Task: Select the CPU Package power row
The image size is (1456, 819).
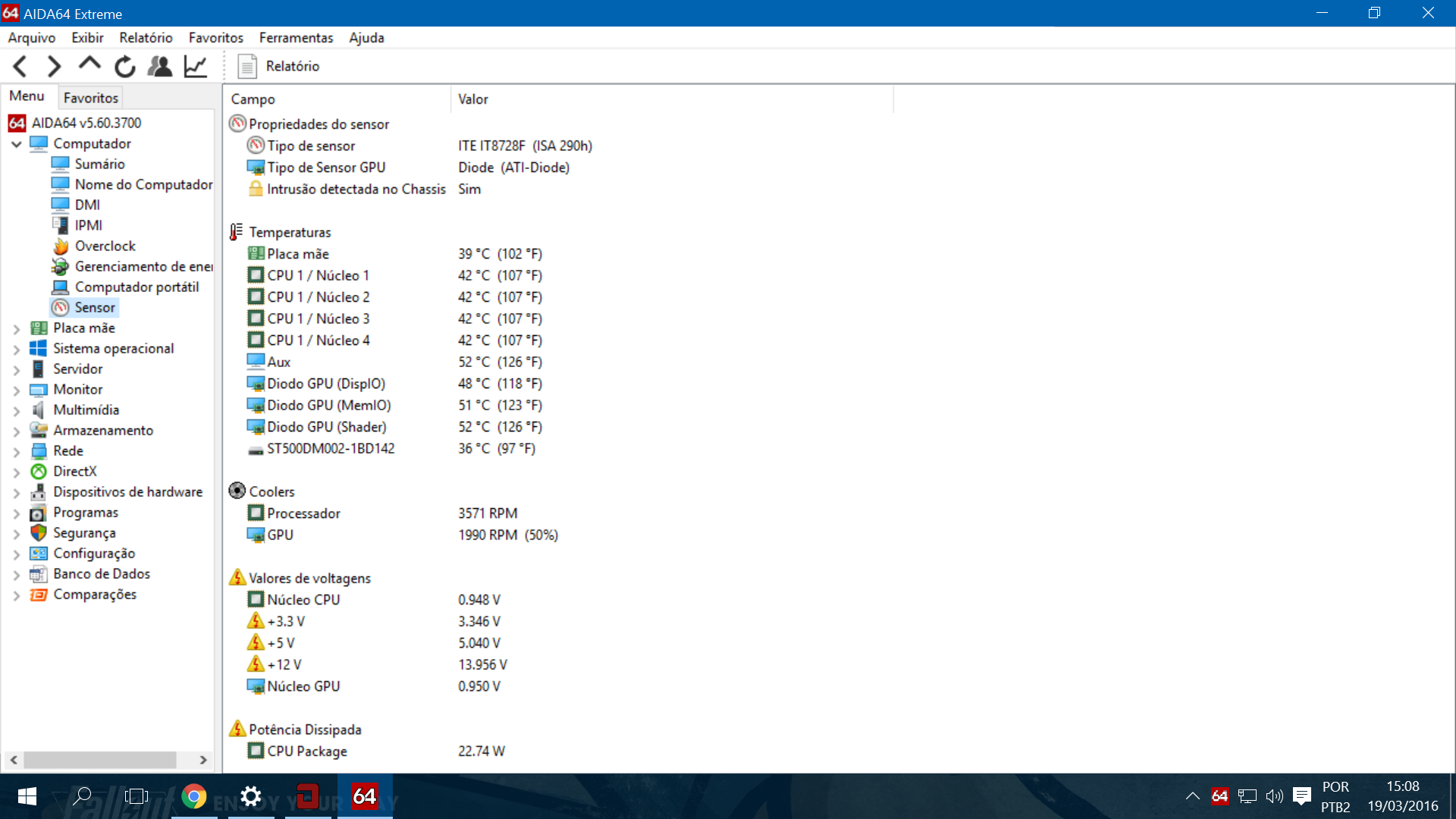Action: click(x=376, y=751)
